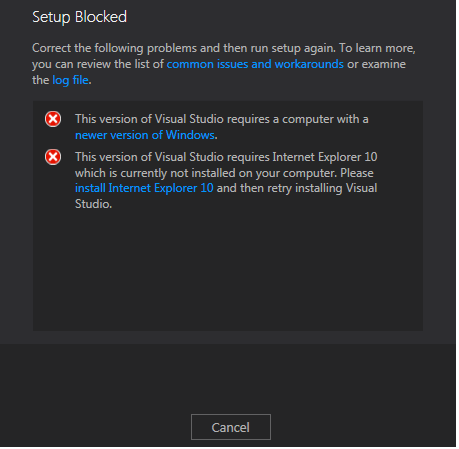The image size is (459, 449).
Task: Click the Cancel button
Action: point(231,427)
